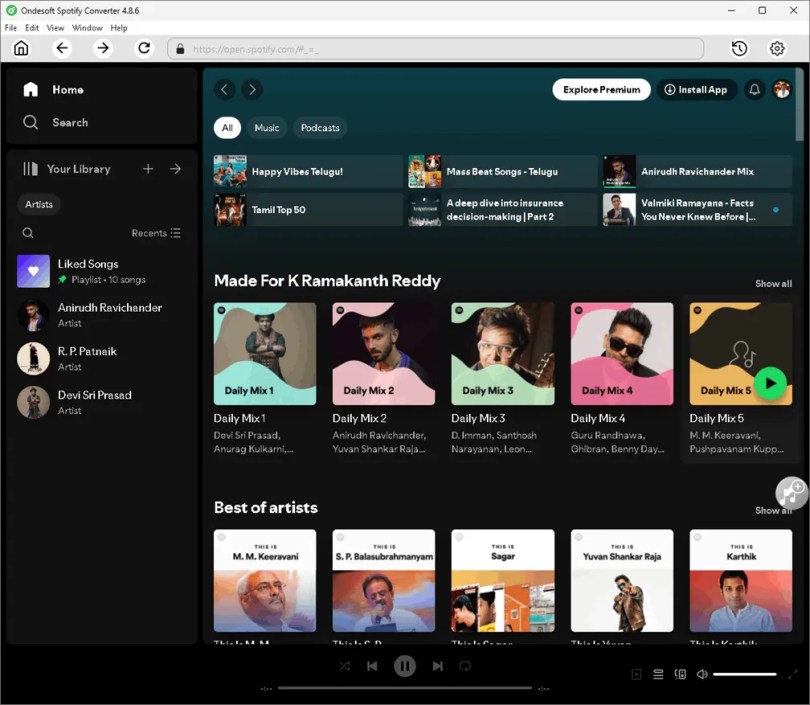Viewport: 810px width, 705px height.
Task: Expand Your Library with arrow icon
Action: (176, 169)
